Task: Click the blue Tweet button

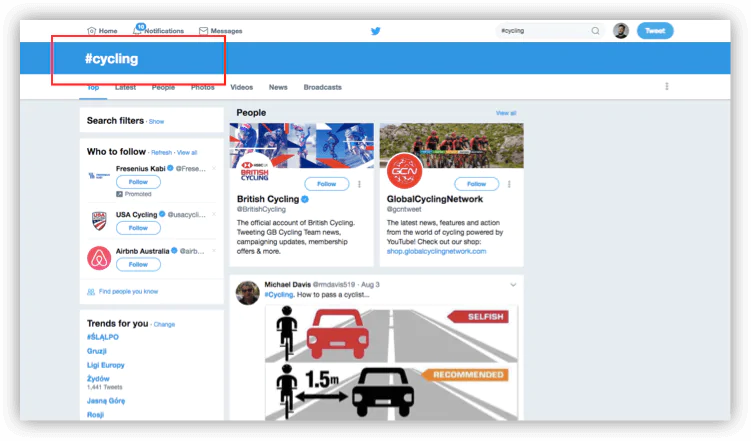Action: (x=655, y=31)
